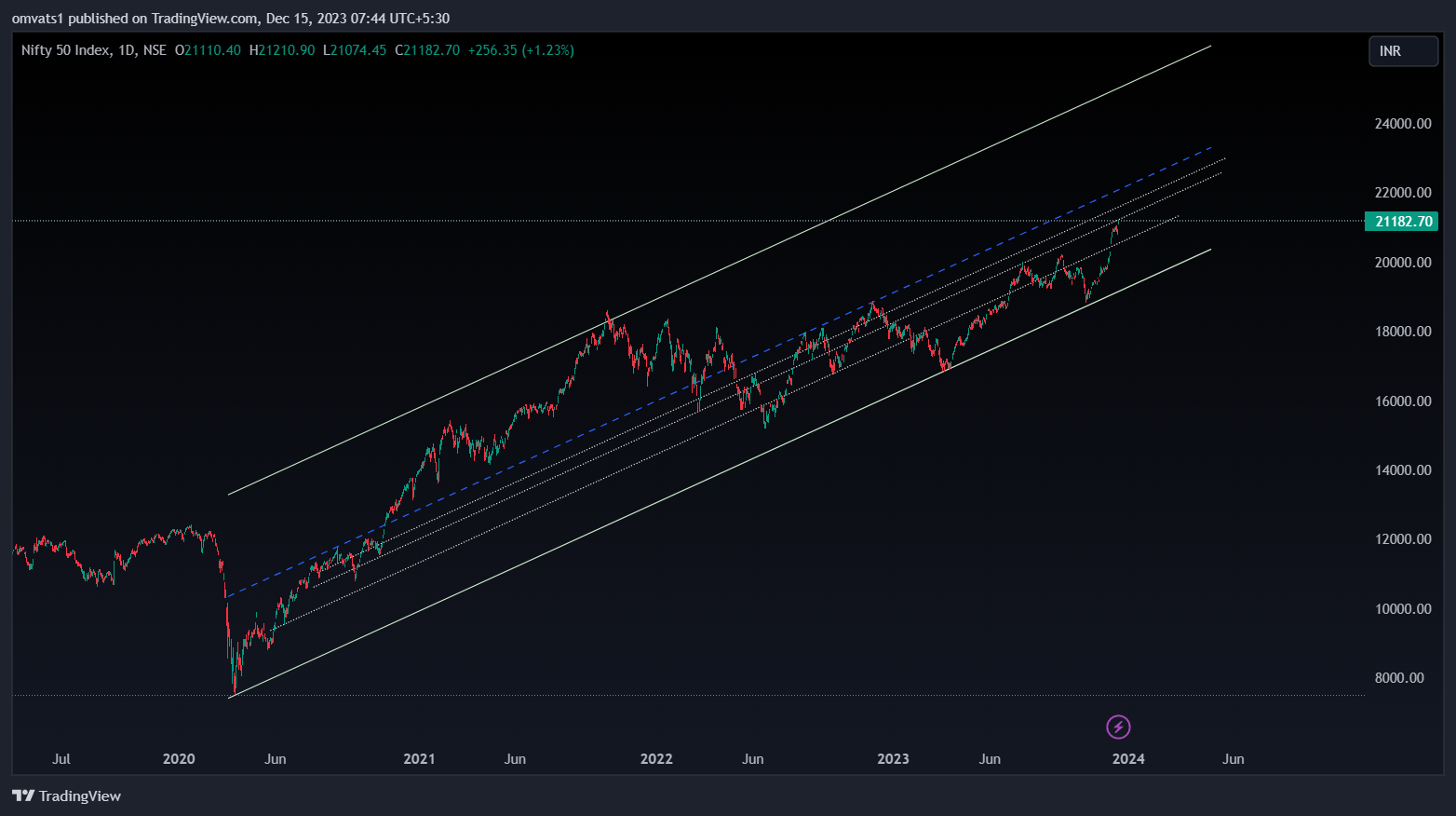Click the 2024 time axis label
Screen dimensions: 1456x816
point(1128,759)
